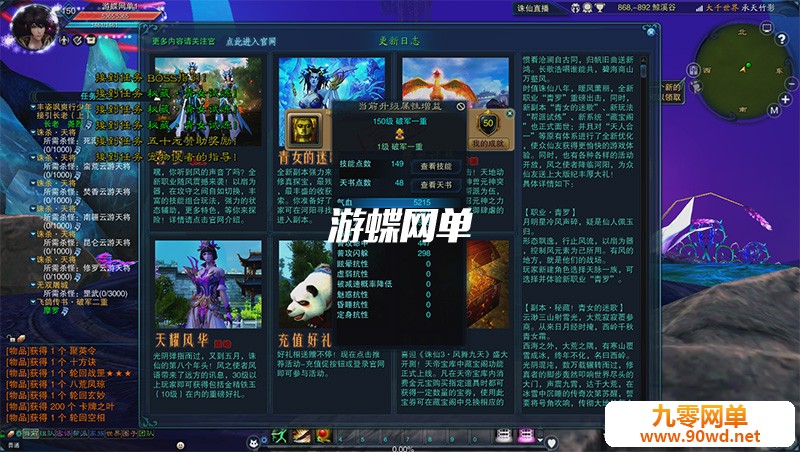800x452 pixels.
Task: Click the no-entry circle icon on upgrade popup
Action: click(x=461, y=106)
